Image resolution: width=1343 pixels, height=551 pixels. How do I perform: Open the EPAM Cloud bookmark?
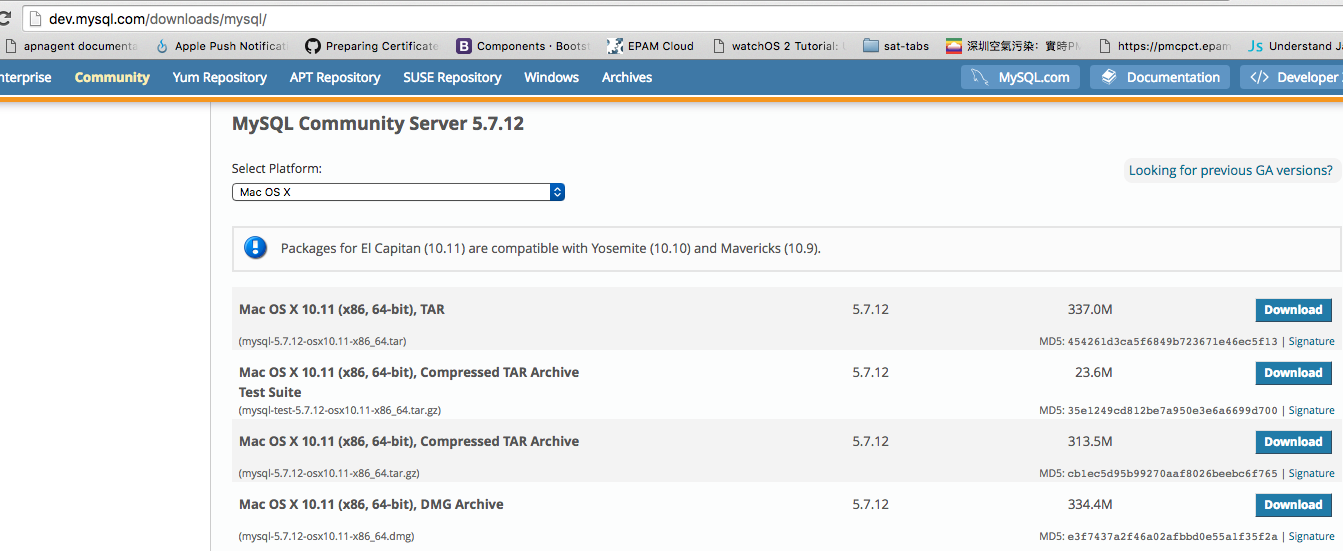click(x=651, y=46)
